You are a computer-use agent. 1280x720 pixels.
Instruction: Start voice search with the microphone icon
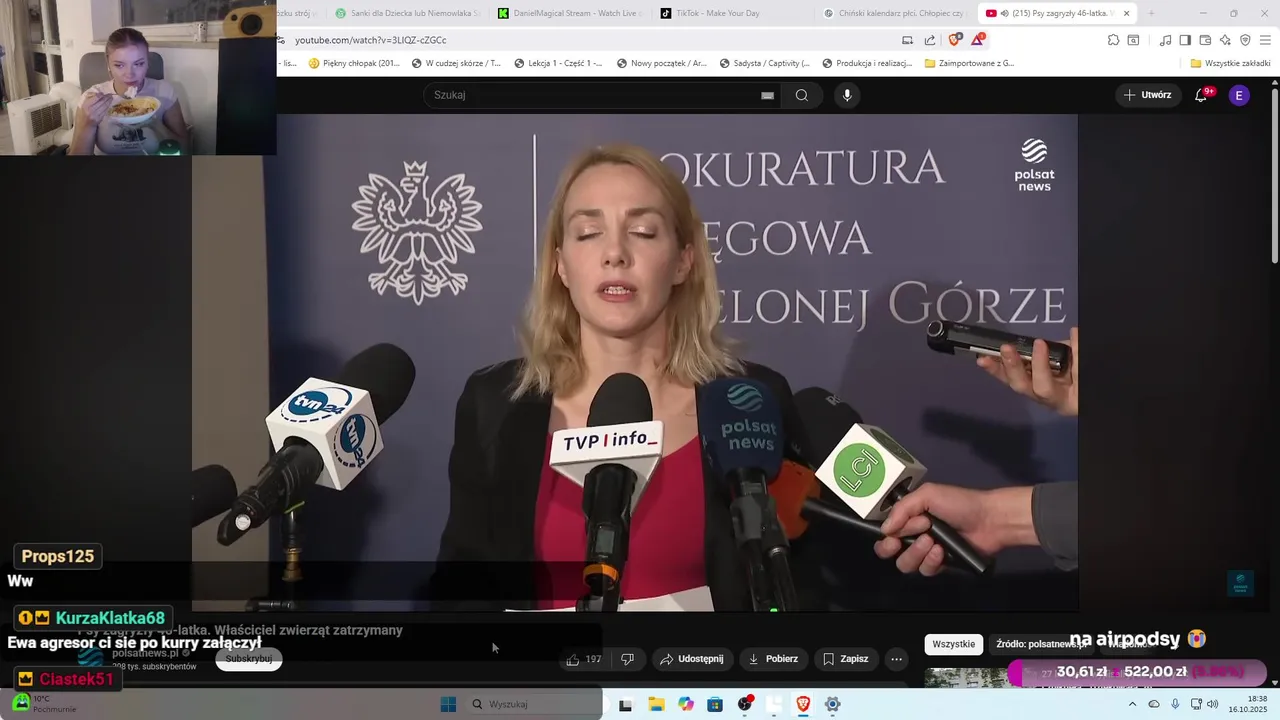click(847, 95)
